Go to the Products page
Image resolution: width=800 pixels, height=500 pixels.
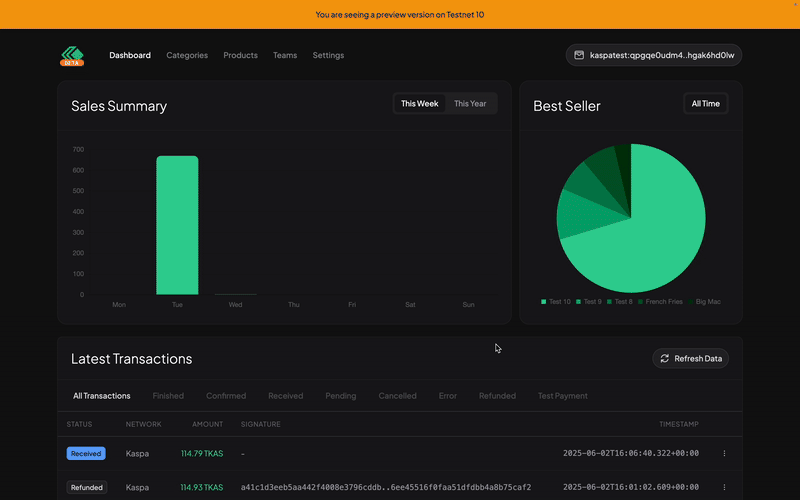pyautogui.click(x=240, y=55)
